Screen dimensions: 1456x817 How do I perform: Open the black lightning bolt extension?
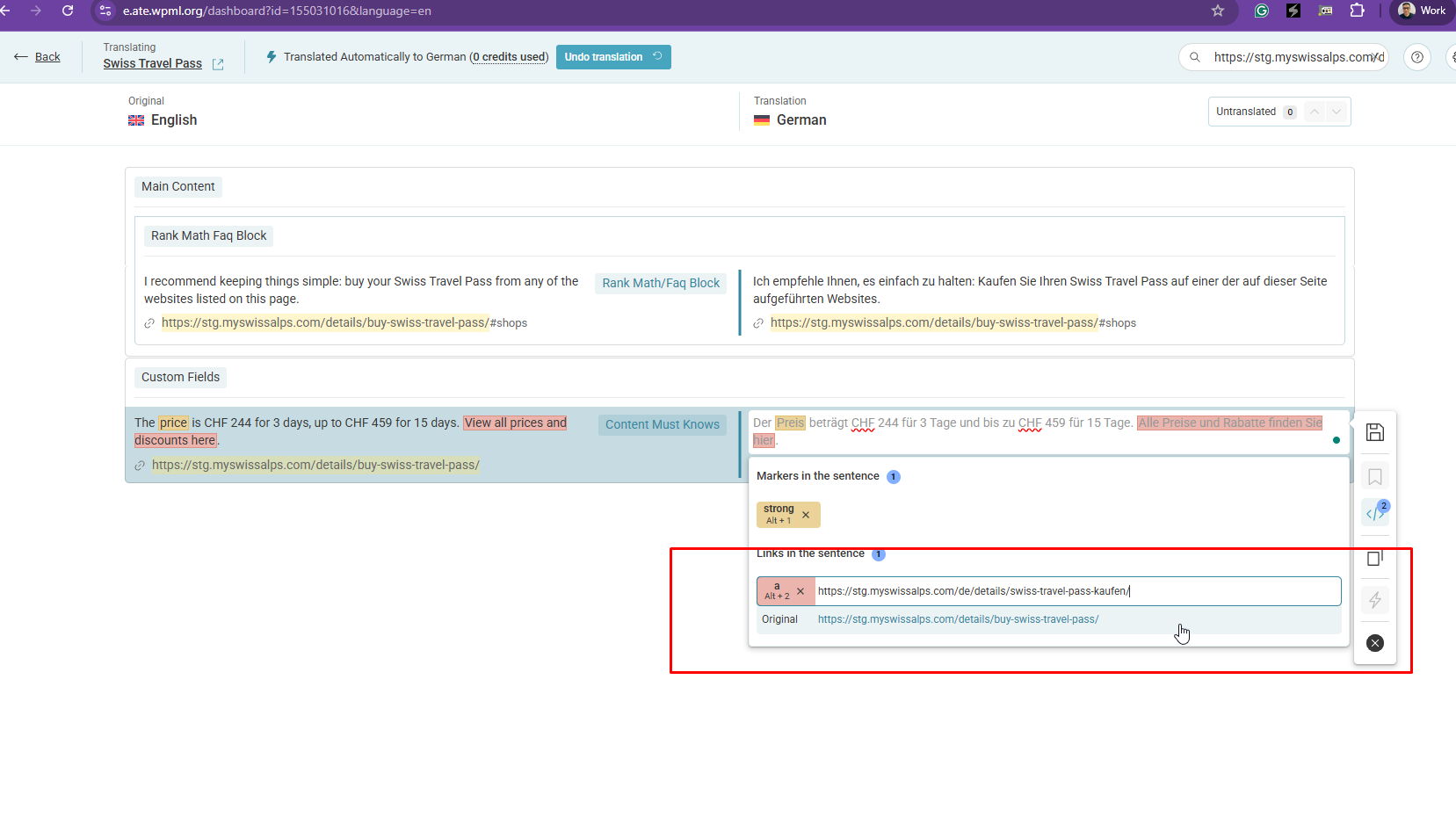click(1293, 11)
